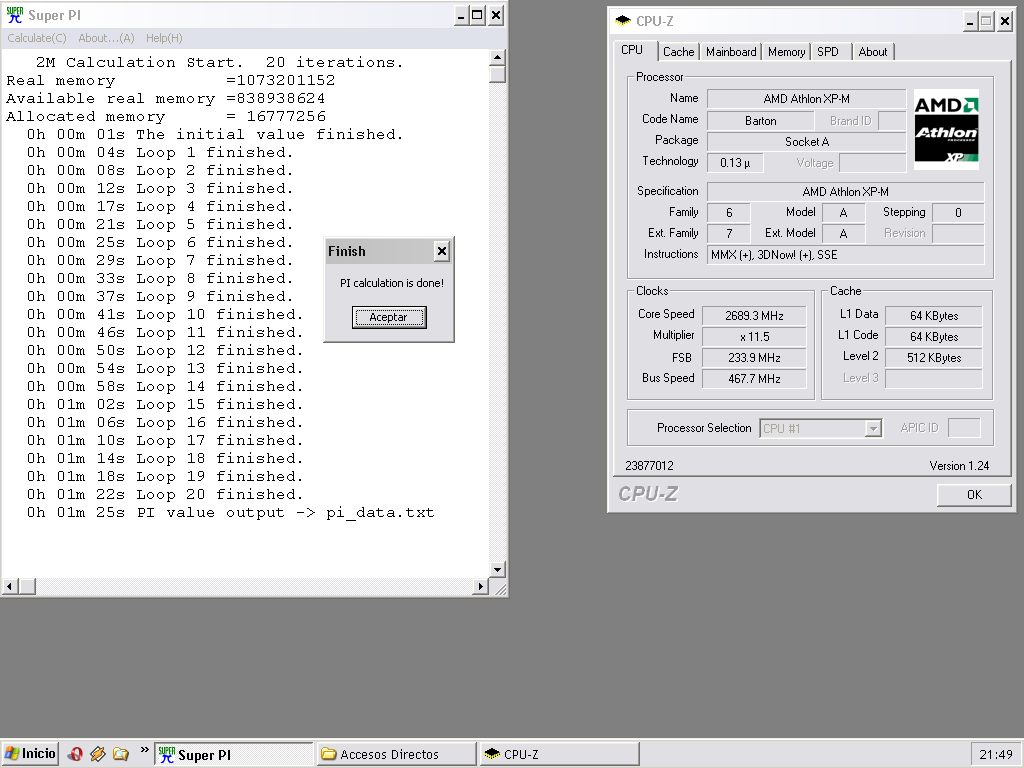This screenshot has height=768, width=1024.
Task: Close the Finish dialog with X
Action: 441,251
